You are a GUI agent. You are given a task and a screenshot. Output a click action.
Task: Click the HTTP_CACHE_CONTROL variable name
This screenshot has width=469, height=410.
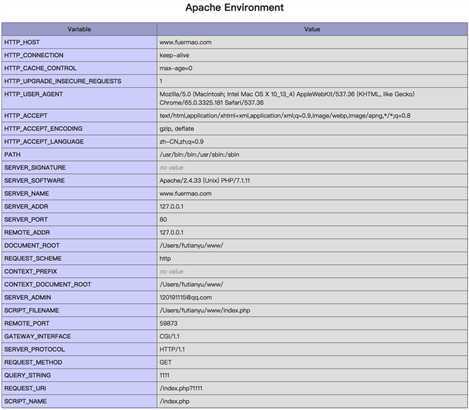click(40, 68)
